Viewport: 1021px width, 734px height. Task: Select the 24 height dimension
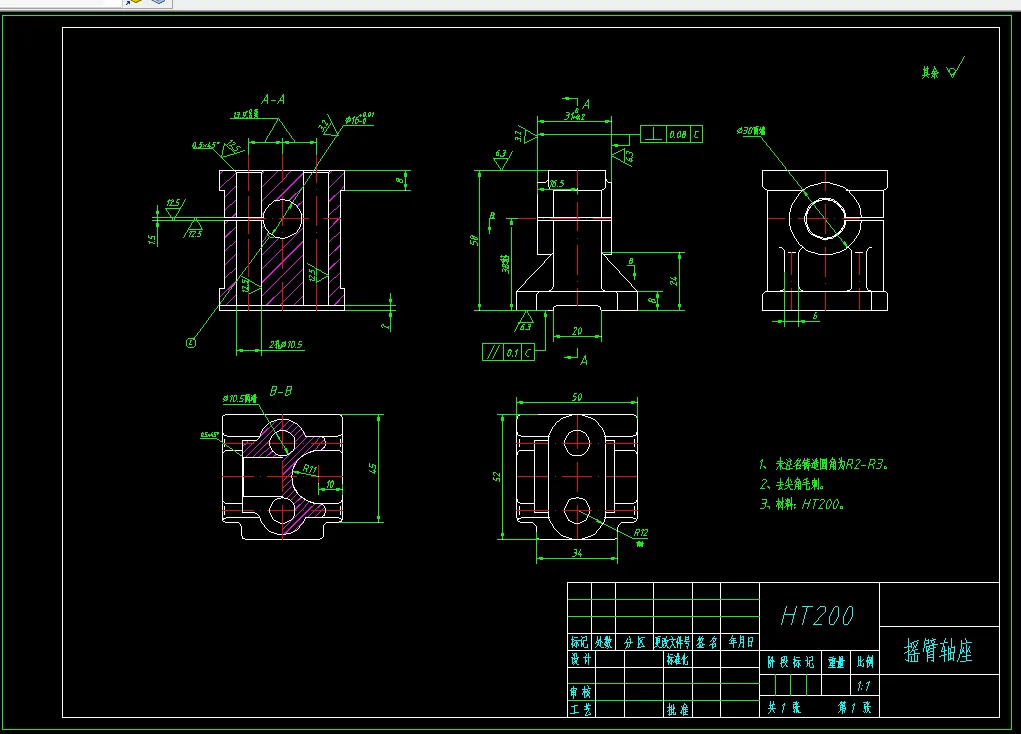click(674, 281)
